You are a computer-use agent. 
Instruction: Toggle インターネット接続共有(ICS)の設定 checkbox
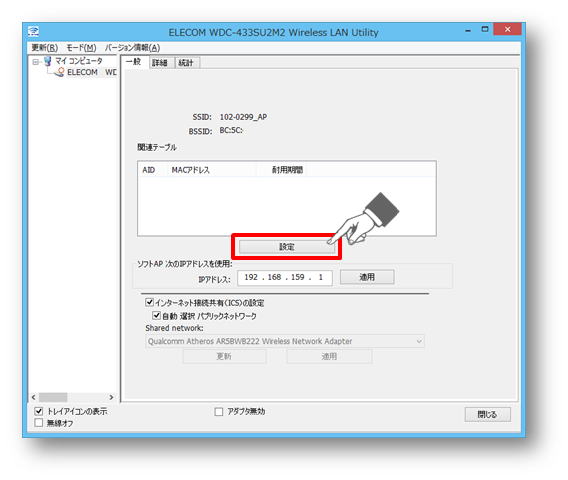(x=149, y=302)
